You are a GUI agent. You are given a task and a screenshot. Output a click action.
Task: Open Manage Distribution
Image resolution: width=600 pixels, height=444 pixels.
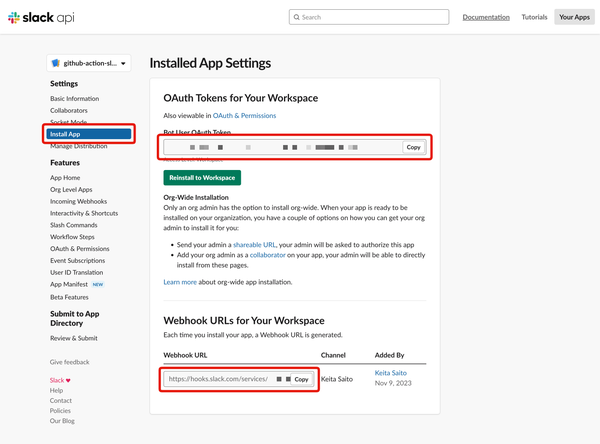[79, 146]
